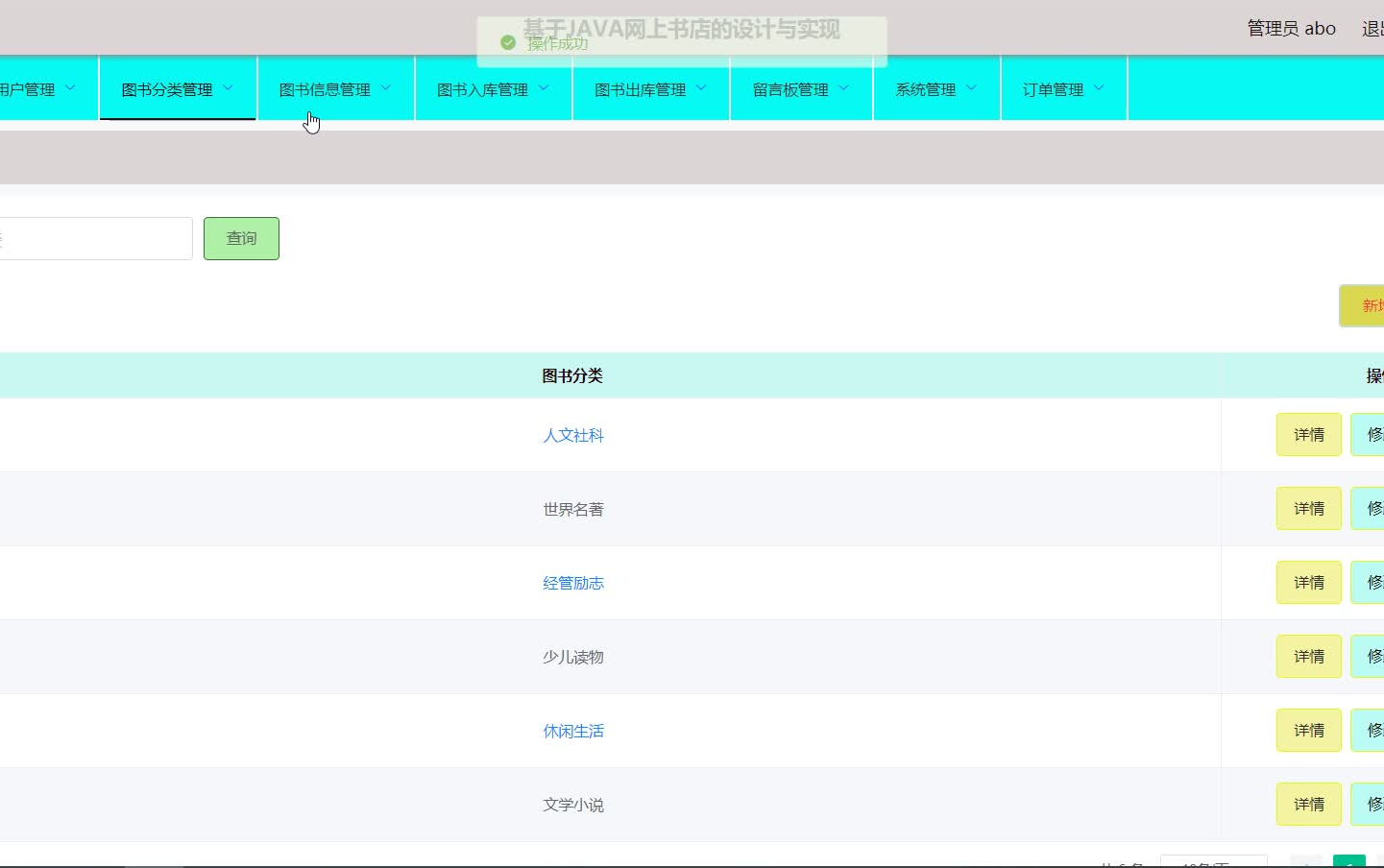Screen dimensions: 1384x868
Task: Open 详情 for 少儿读物 row
Action: coord(1309,657)
